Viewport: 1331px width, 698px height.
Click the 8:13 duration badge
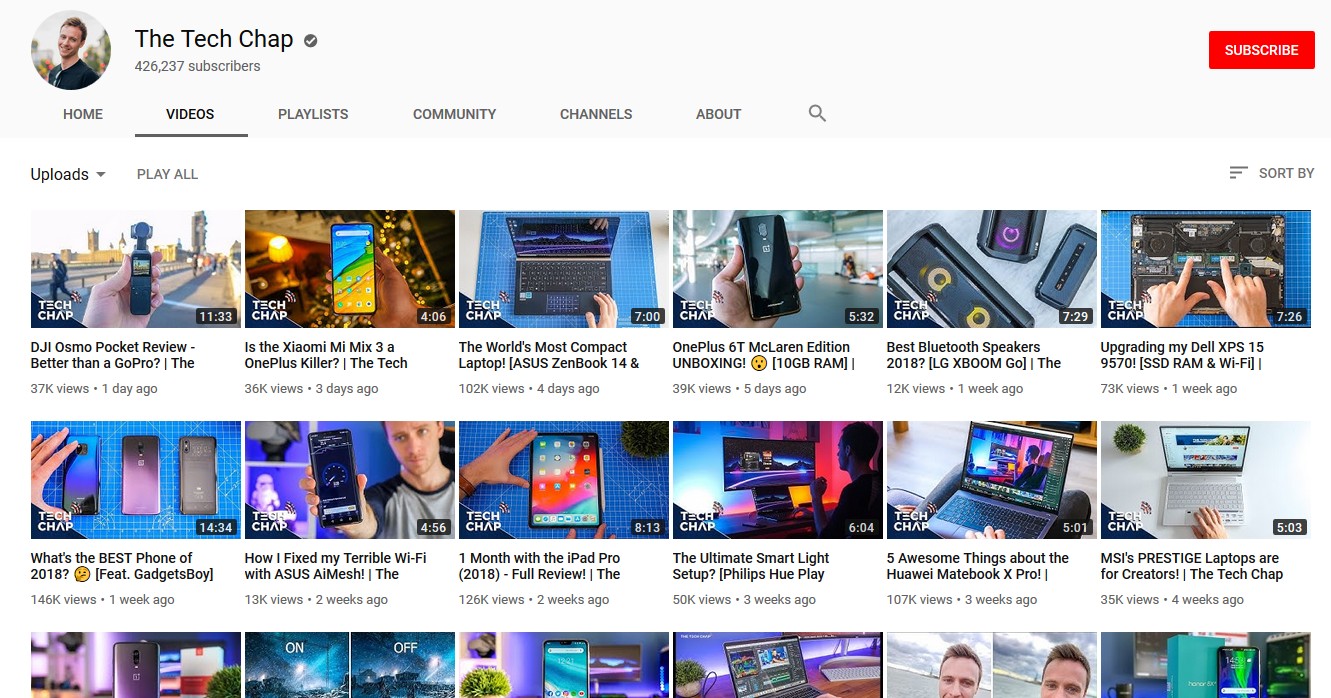tap(647, 528)
